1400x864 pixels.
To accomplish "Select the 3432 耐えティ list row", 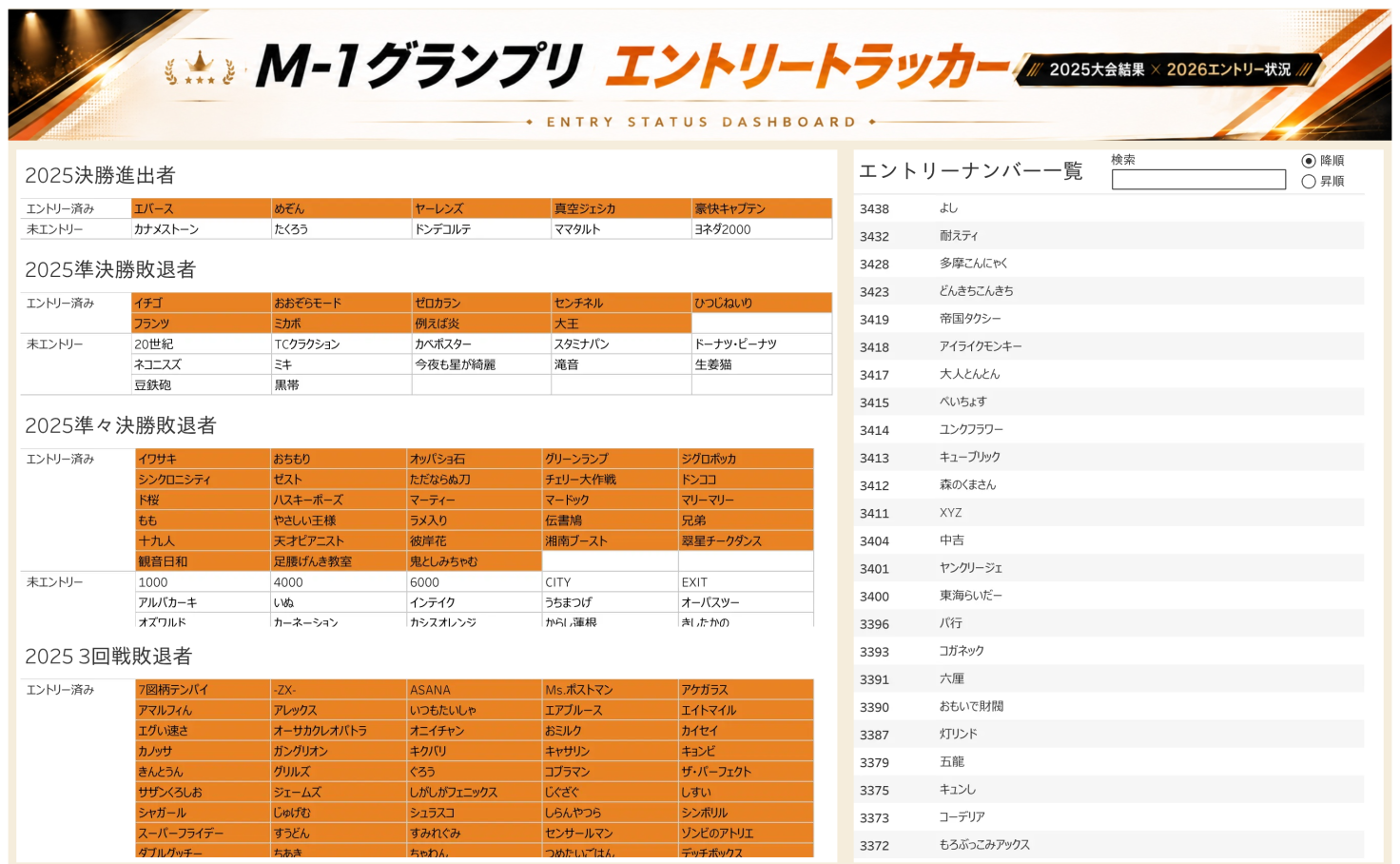I will click(1109, 236).
